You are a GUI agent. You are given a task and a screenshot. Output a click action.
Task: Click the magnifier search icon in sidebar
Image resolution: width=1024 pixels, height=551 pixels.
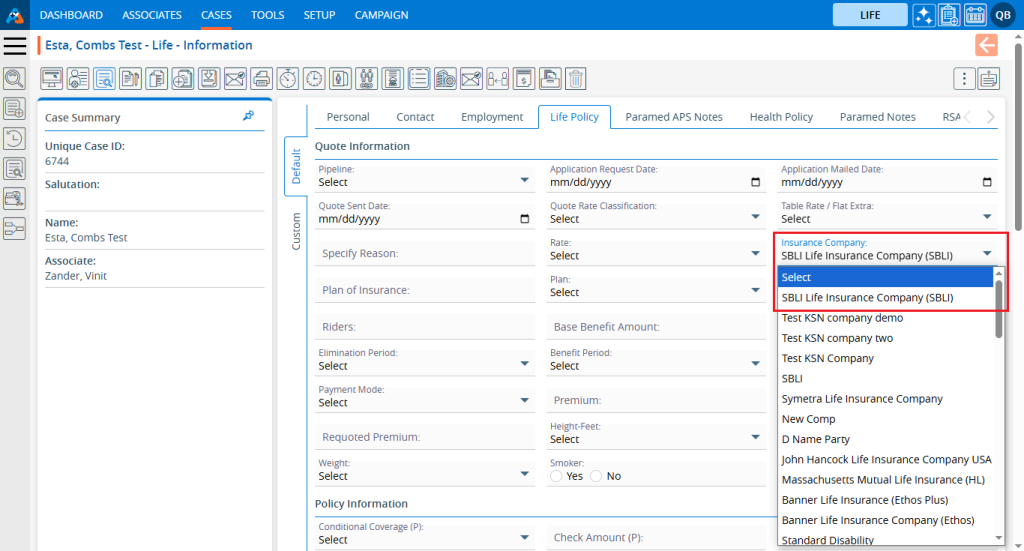14,78
